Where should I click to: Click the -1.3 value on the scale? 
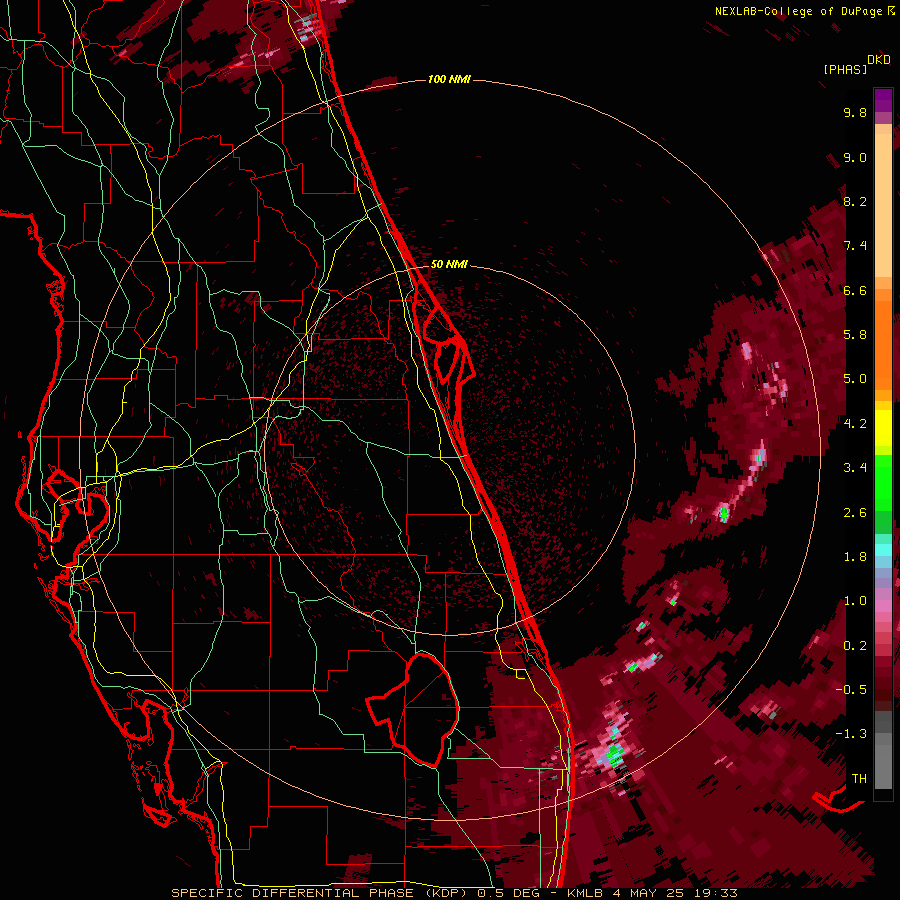pyautogui.click(x=851, y=734)
